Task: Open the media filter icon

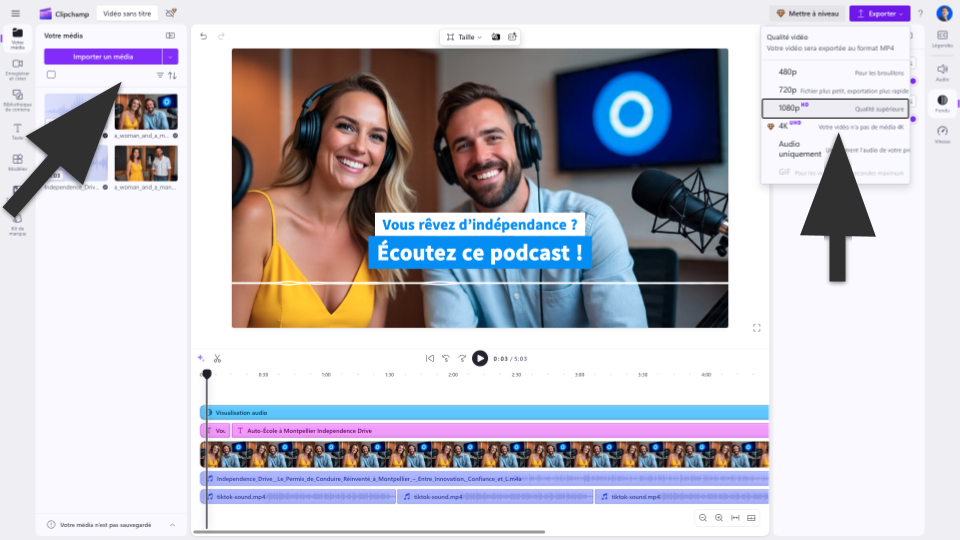Action: point(160,75)
